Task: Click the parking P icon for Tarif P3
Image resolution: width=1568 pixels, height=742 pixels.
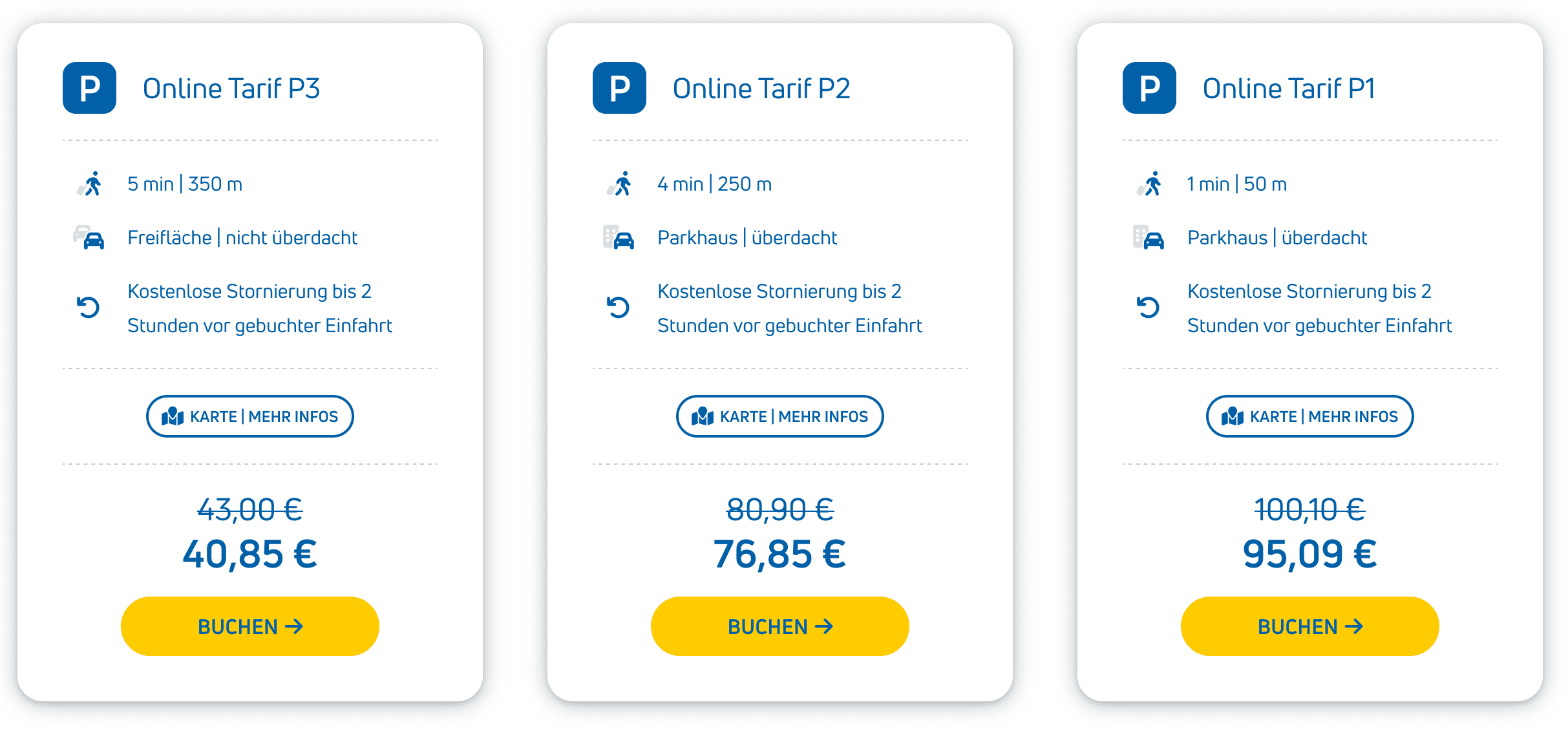Action: coord(89,88)
